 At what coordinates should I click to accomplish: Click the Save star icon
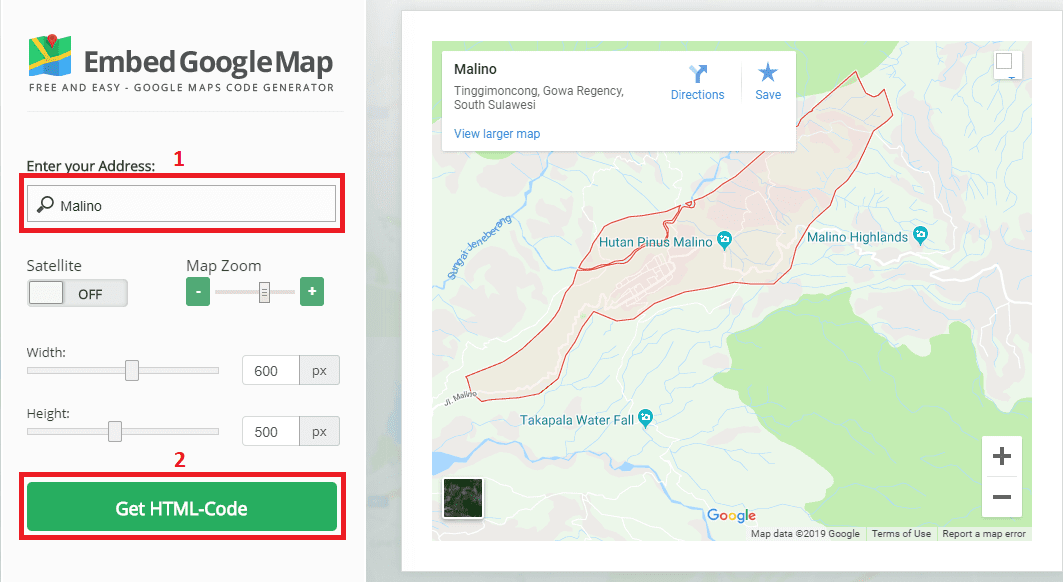pos(767,72)
